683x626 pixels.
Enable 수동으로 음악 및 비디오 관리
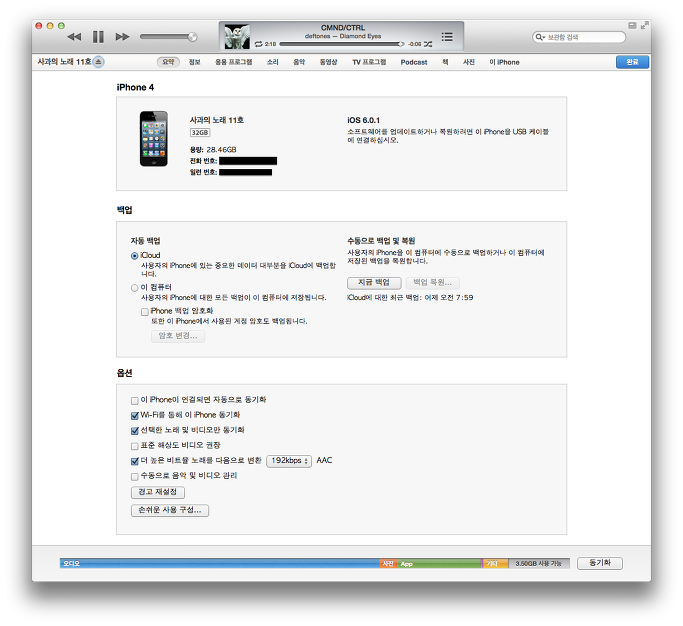(135, 476)
